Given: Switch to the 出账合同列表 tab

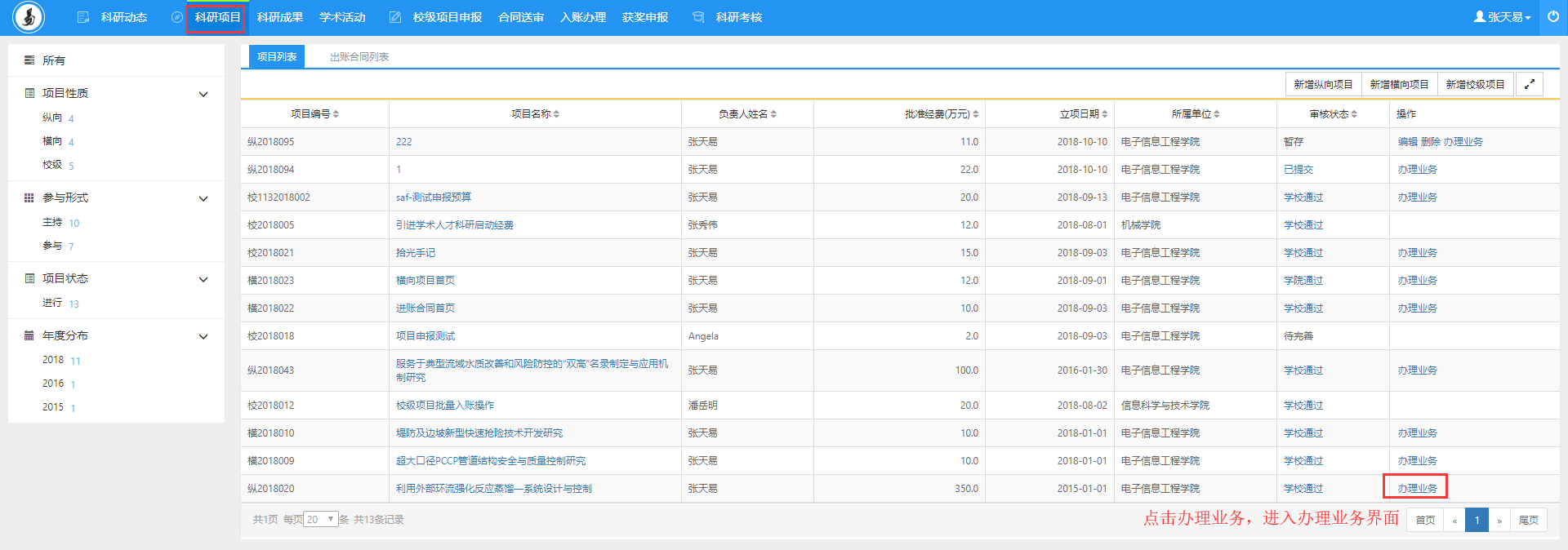Looking at the screenshot, I should click(359, 57).
